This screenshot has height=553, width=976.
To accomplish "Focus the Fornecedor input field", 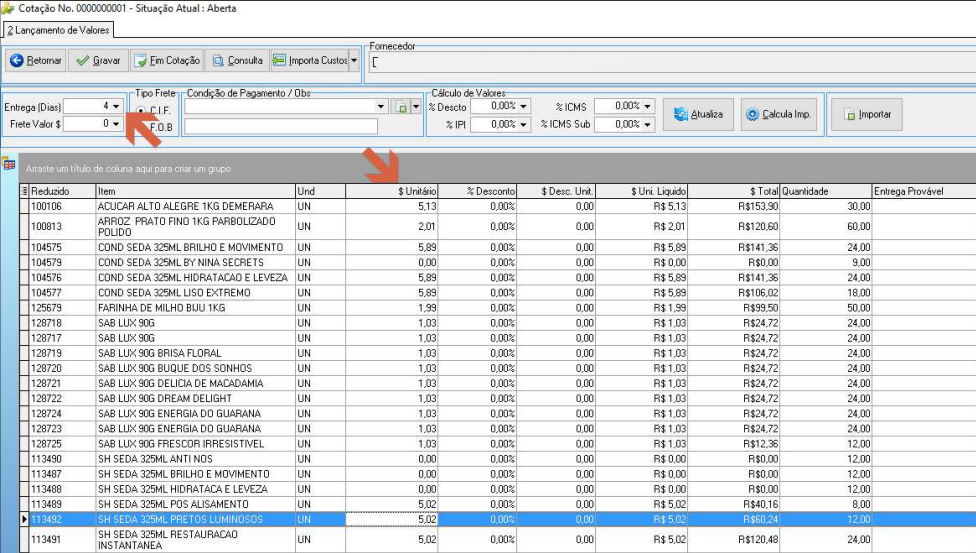I will [673, 62].
